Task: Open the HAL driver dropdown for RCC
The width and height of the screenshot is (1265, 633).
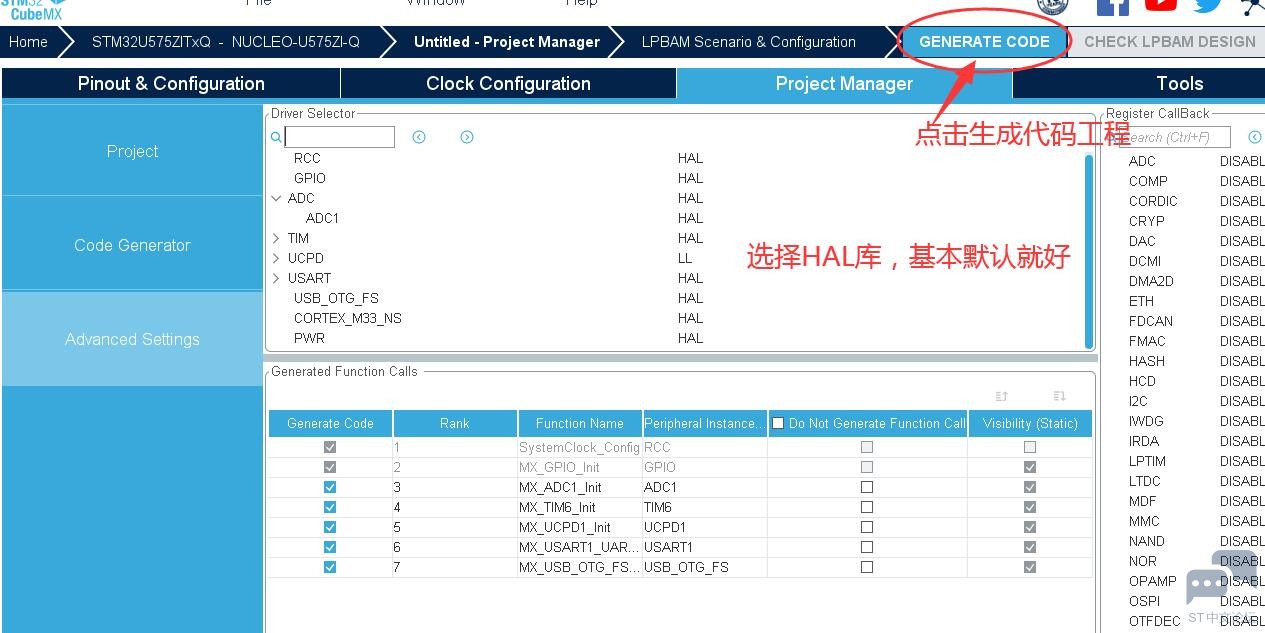Action: pos(690,158)
